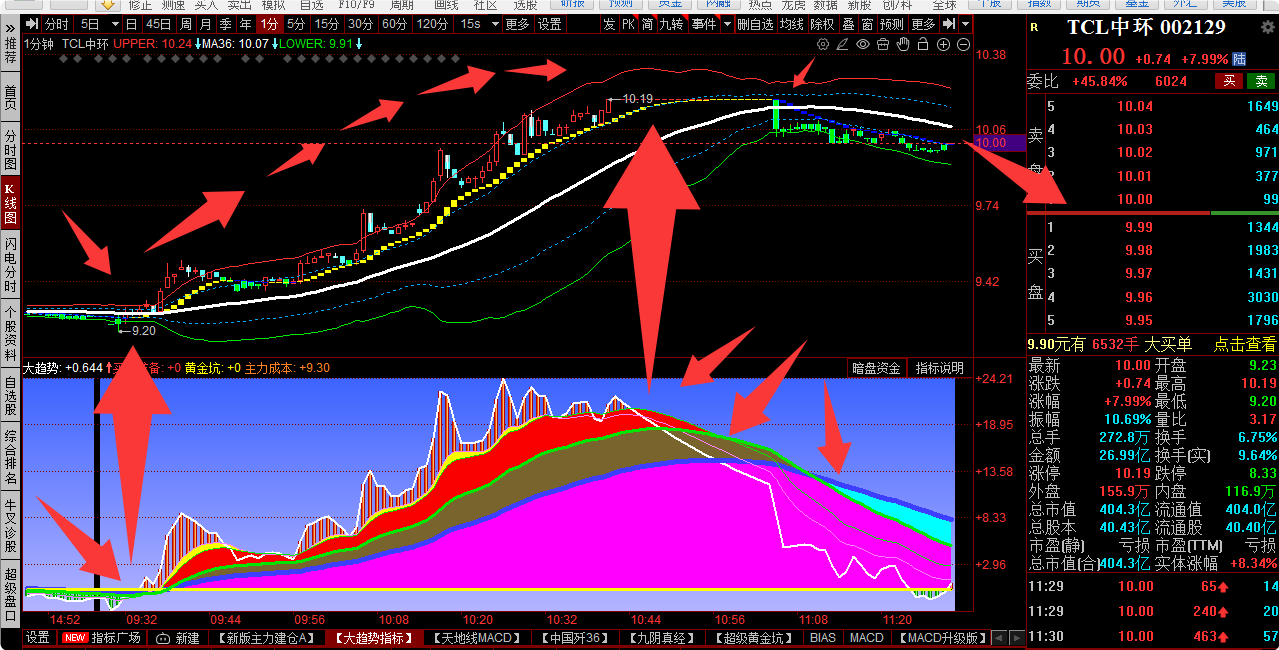Image resolution: width=1279 pixels, height=650 pixels.
Task: Open chart settings gear icon
Action: (x=823, y=44)
